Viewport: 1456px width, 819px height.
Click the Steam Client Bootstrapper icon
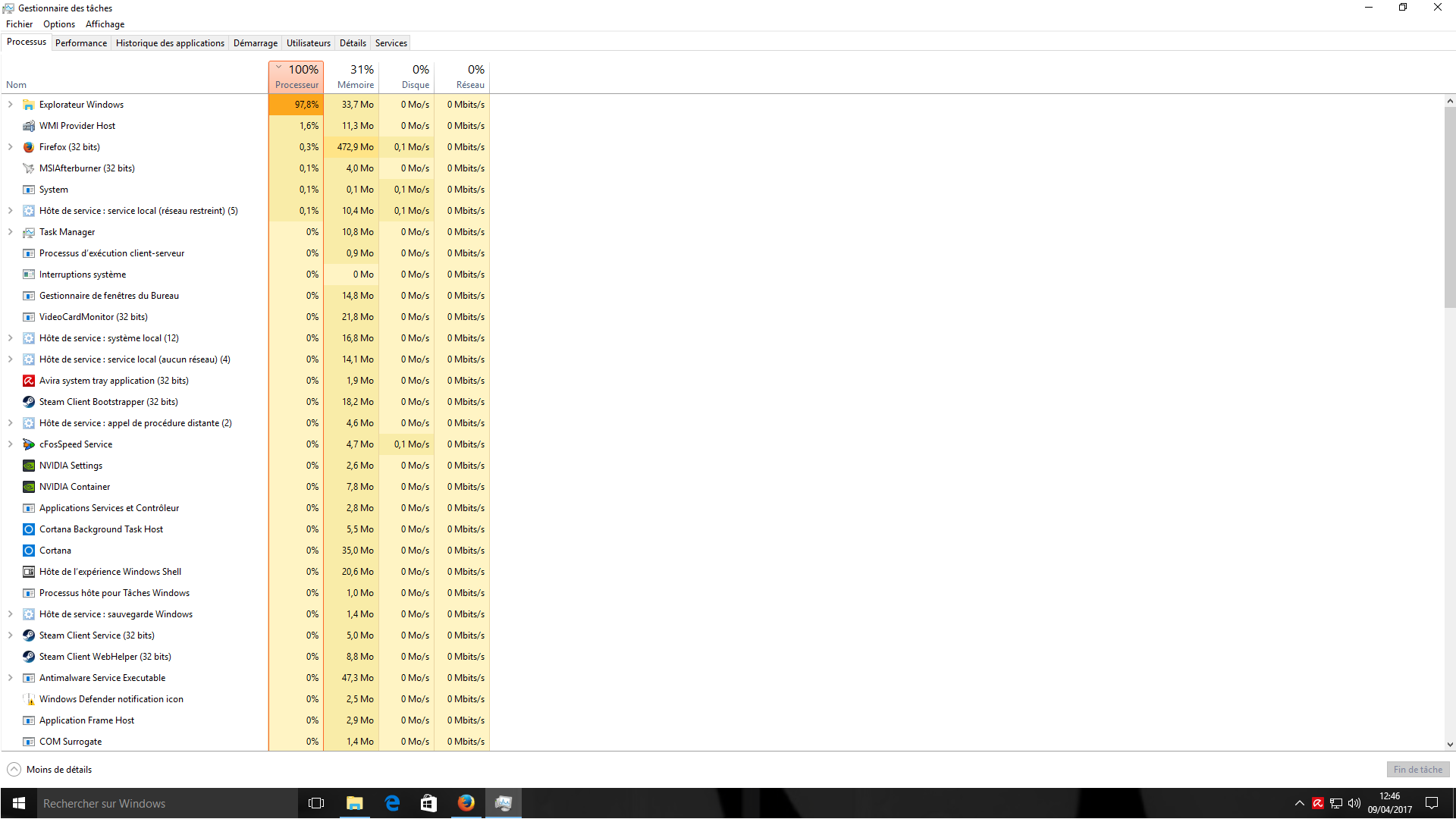(29, 402)
